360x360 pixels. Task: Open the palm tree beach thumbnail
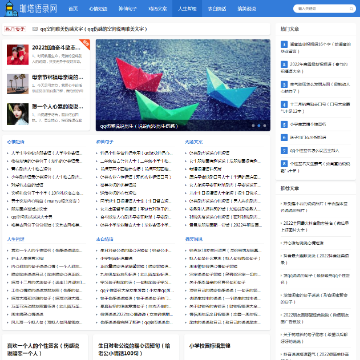[x=18, y=84]
